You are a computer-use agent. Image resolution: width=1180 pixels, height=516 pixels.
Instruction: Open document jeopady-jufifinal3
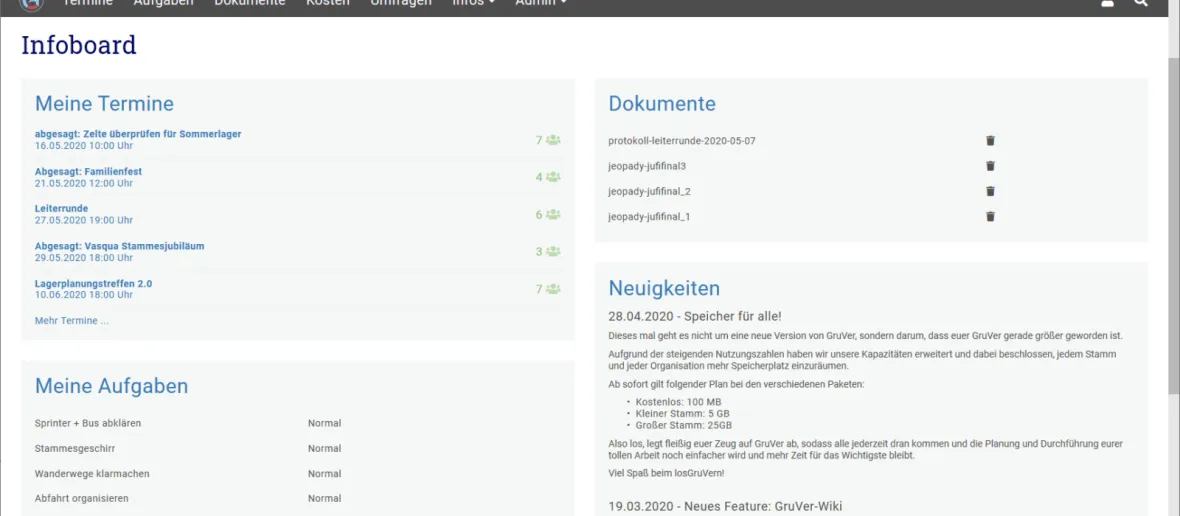[x=647, y=165]
